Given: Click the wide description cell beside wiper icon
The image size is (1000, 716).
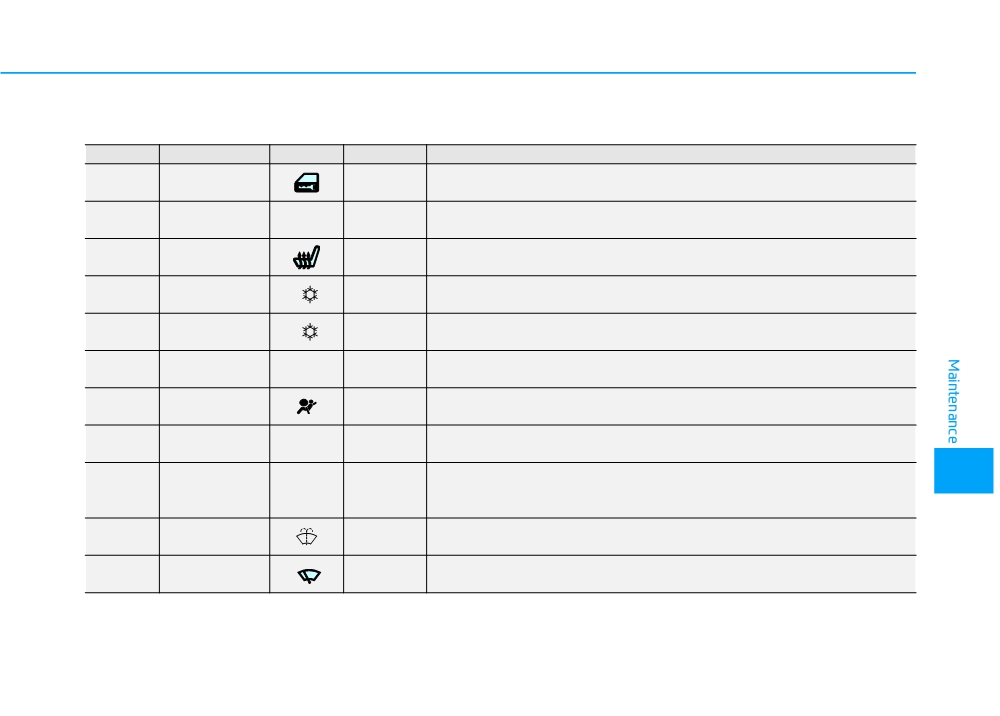Looking at the screenshot, I should [672, 574].
